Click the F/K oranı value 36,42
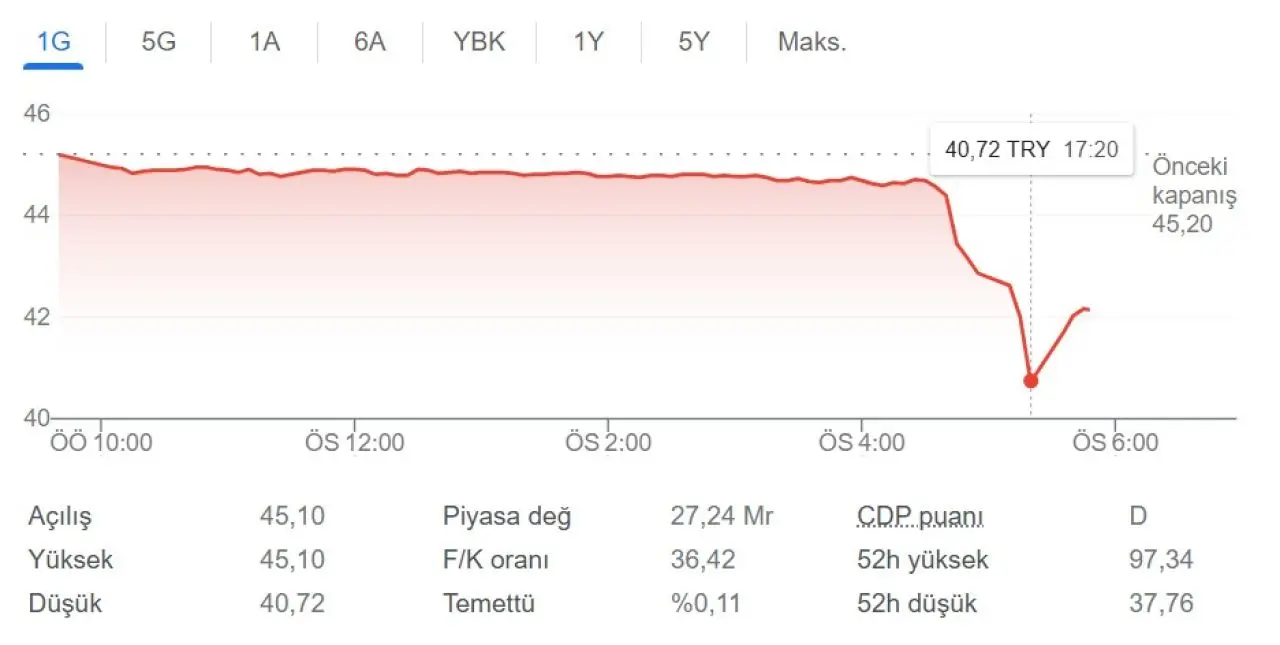This screenshot has height=645, width=1280. coord(702,560)
